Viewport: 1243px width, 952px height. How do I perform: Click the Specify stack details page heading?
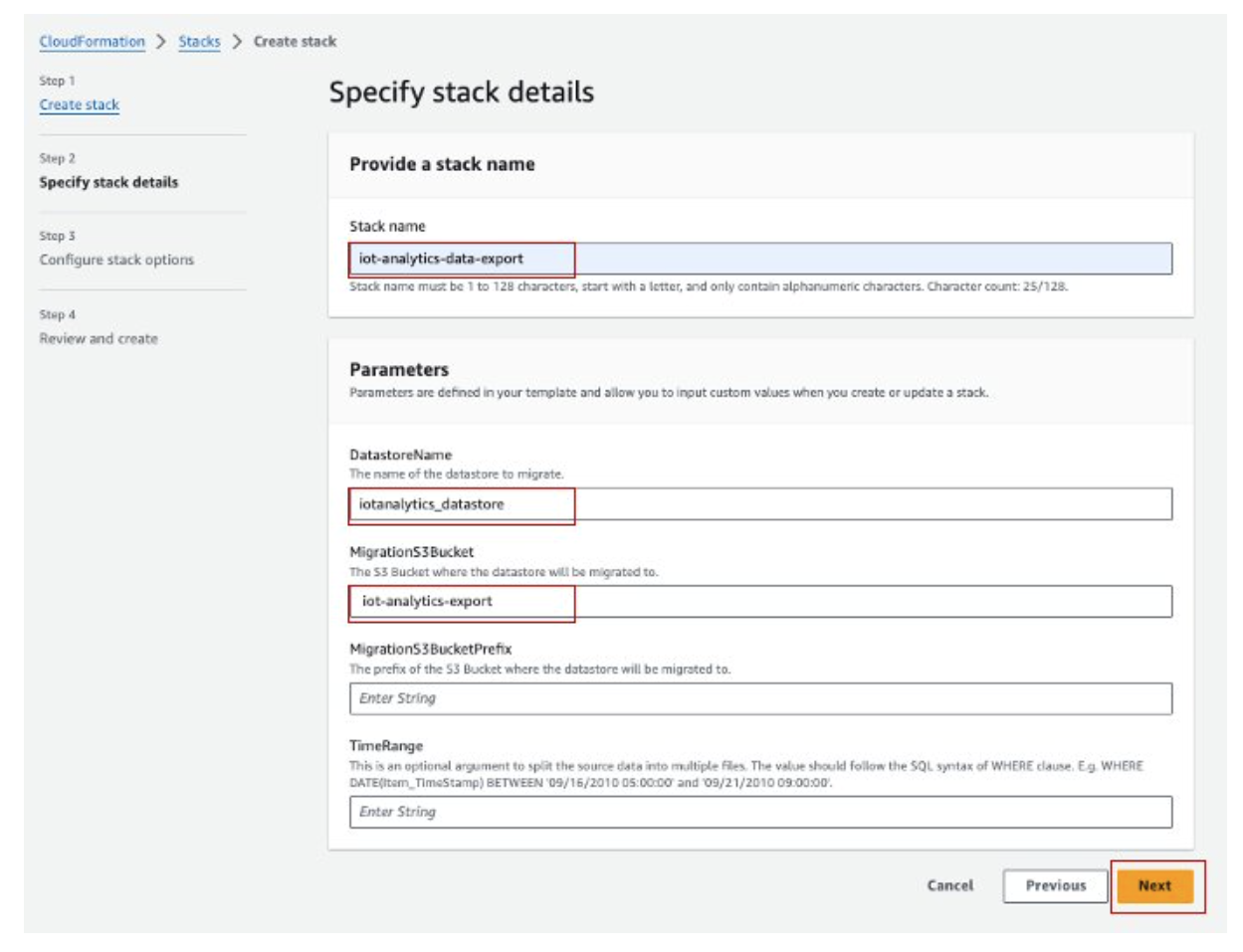pyautogui.click(x=461, y=93)
